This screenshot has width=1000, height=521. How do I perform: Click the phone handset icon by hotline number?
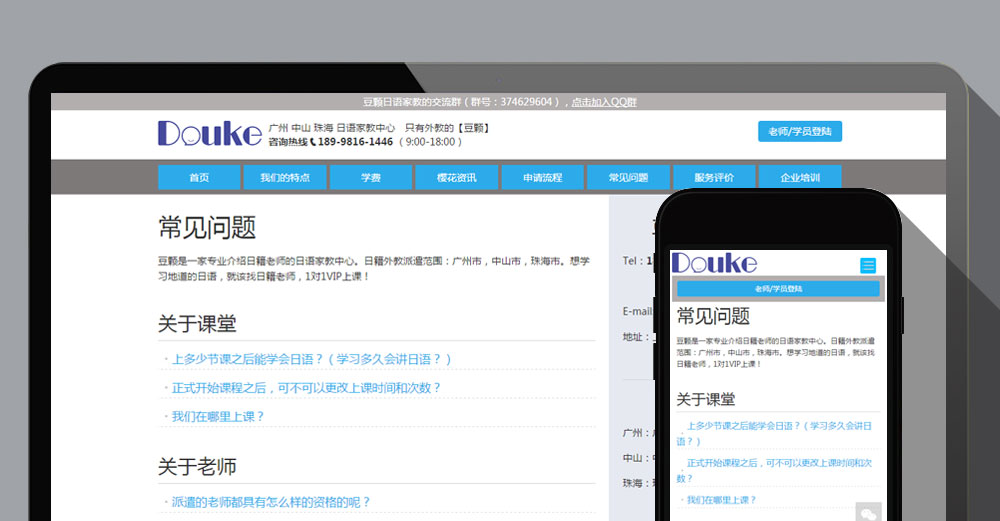point(312,142)
